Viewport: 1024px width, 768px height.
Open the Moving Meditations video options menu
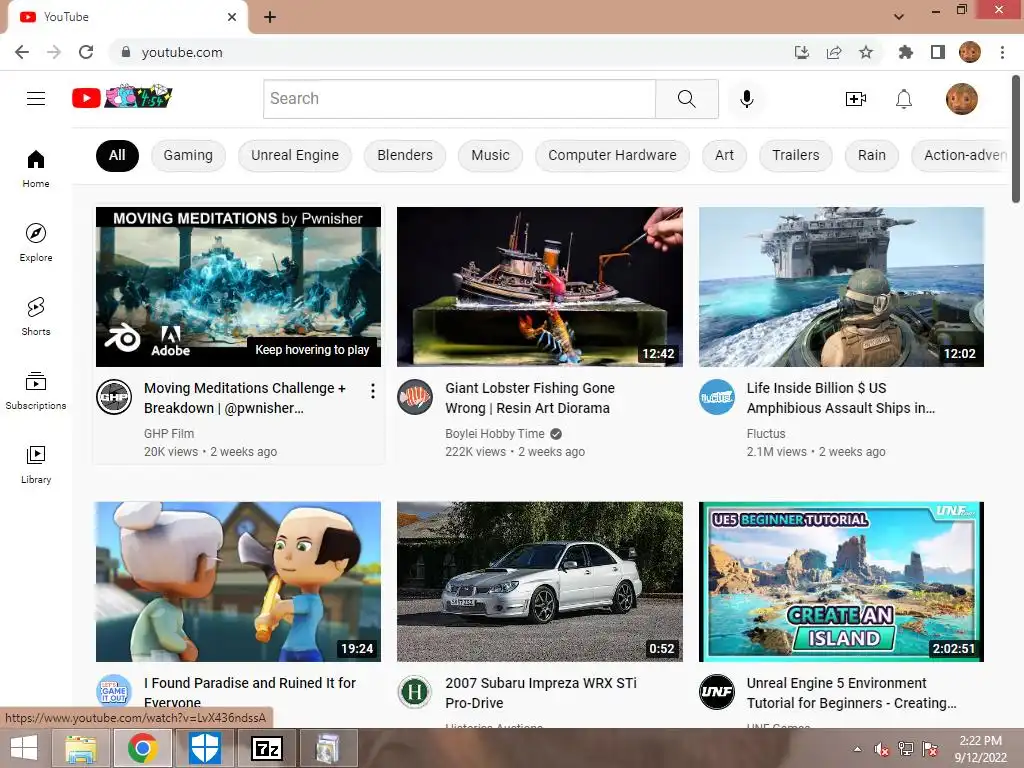coord(372,391)
